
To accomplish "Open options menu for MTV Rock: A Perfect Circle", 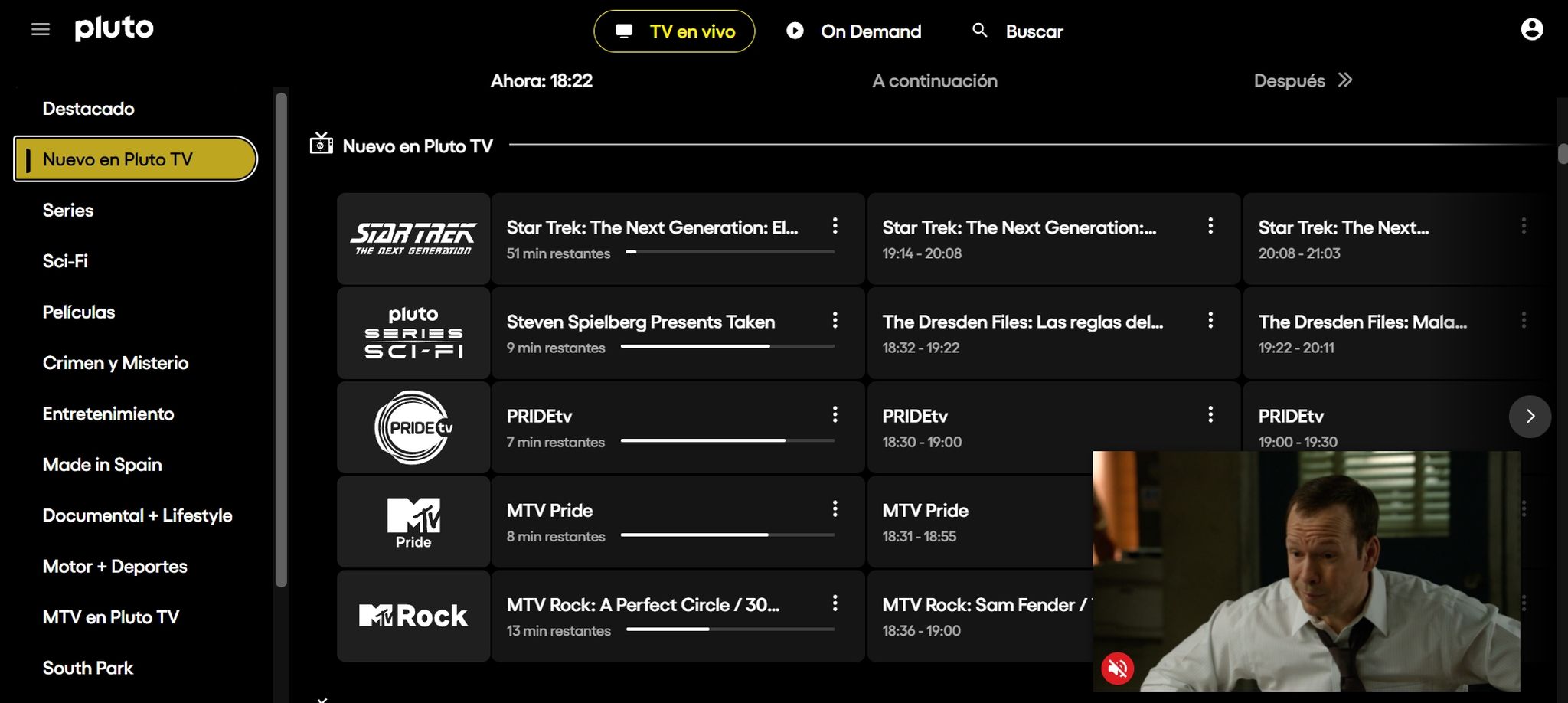I will click(835, 603).
